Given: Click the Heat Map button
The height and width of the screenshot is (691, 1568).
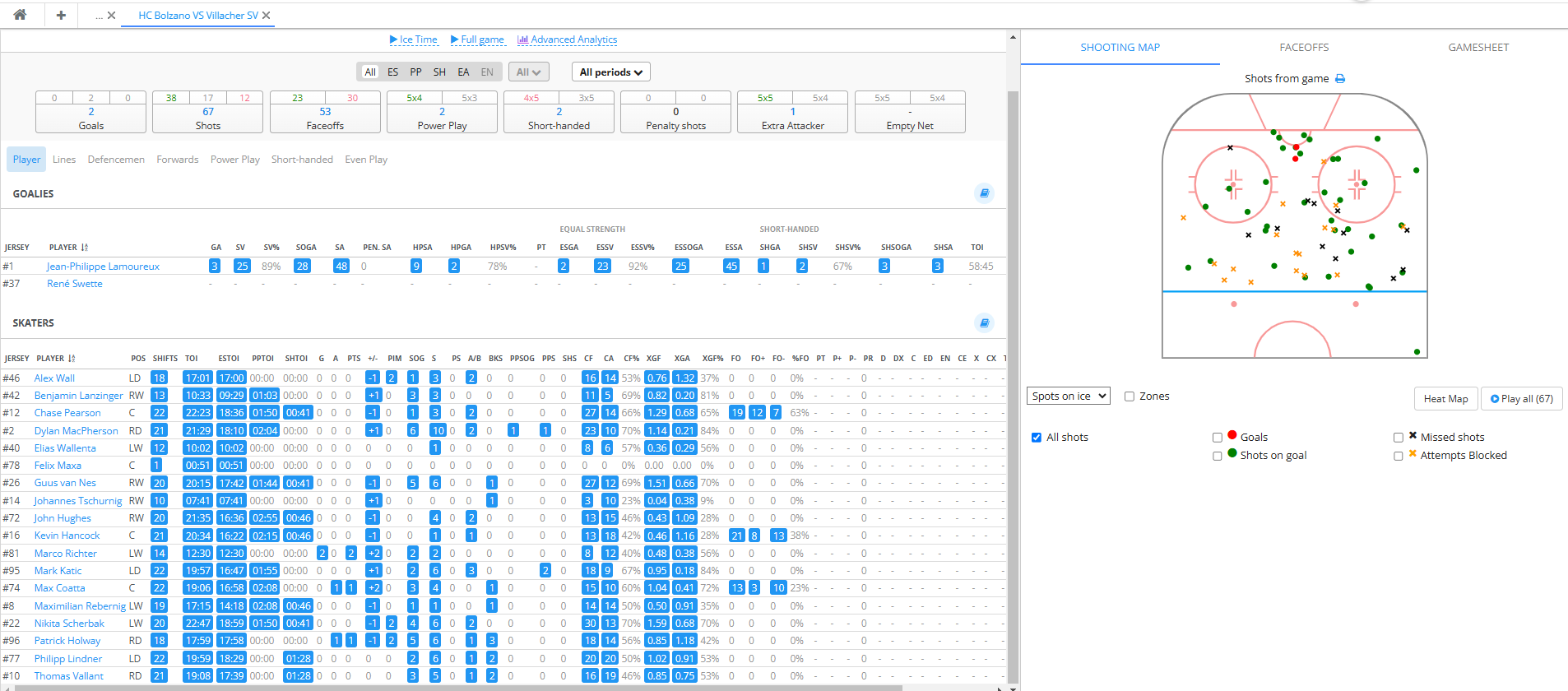Looking at the screenshot, I should click(x=1445, y=399).
